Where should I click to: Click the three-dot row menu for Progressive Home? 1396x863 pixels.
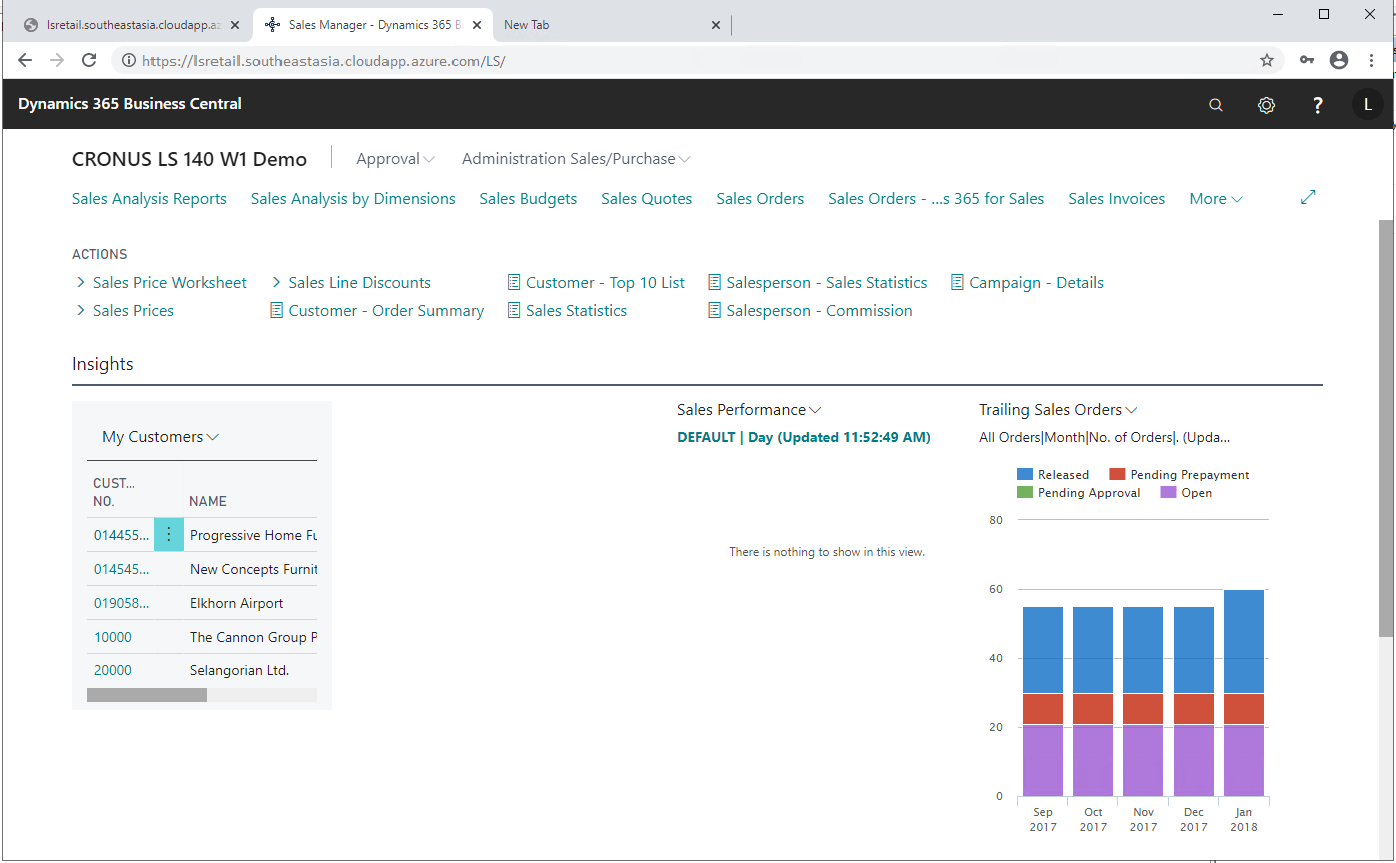[x=169, y=534]
